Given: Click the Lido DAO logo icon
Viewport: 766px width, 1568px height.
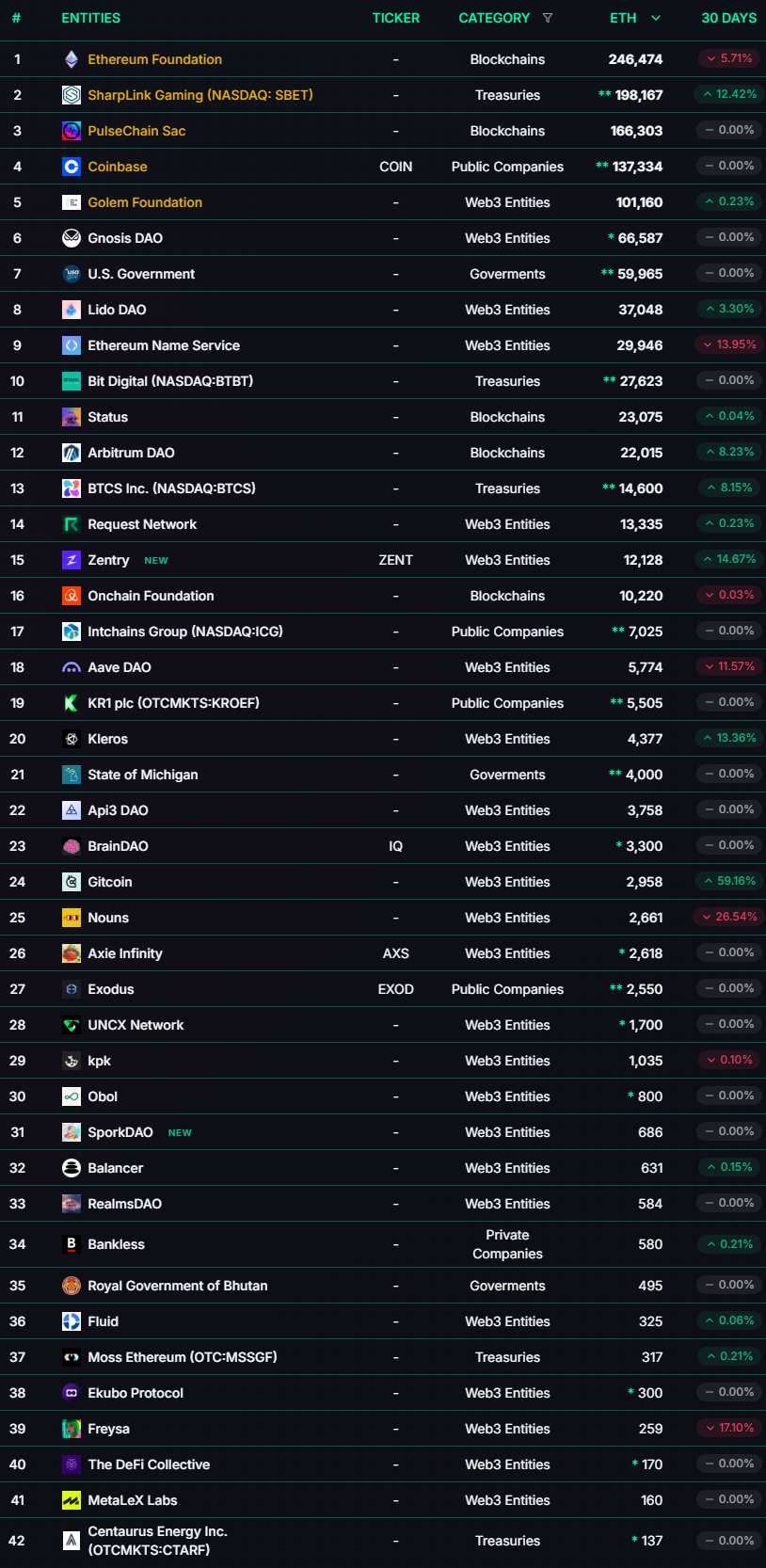Looking at the screenshot, I should [x=72, y=310].
